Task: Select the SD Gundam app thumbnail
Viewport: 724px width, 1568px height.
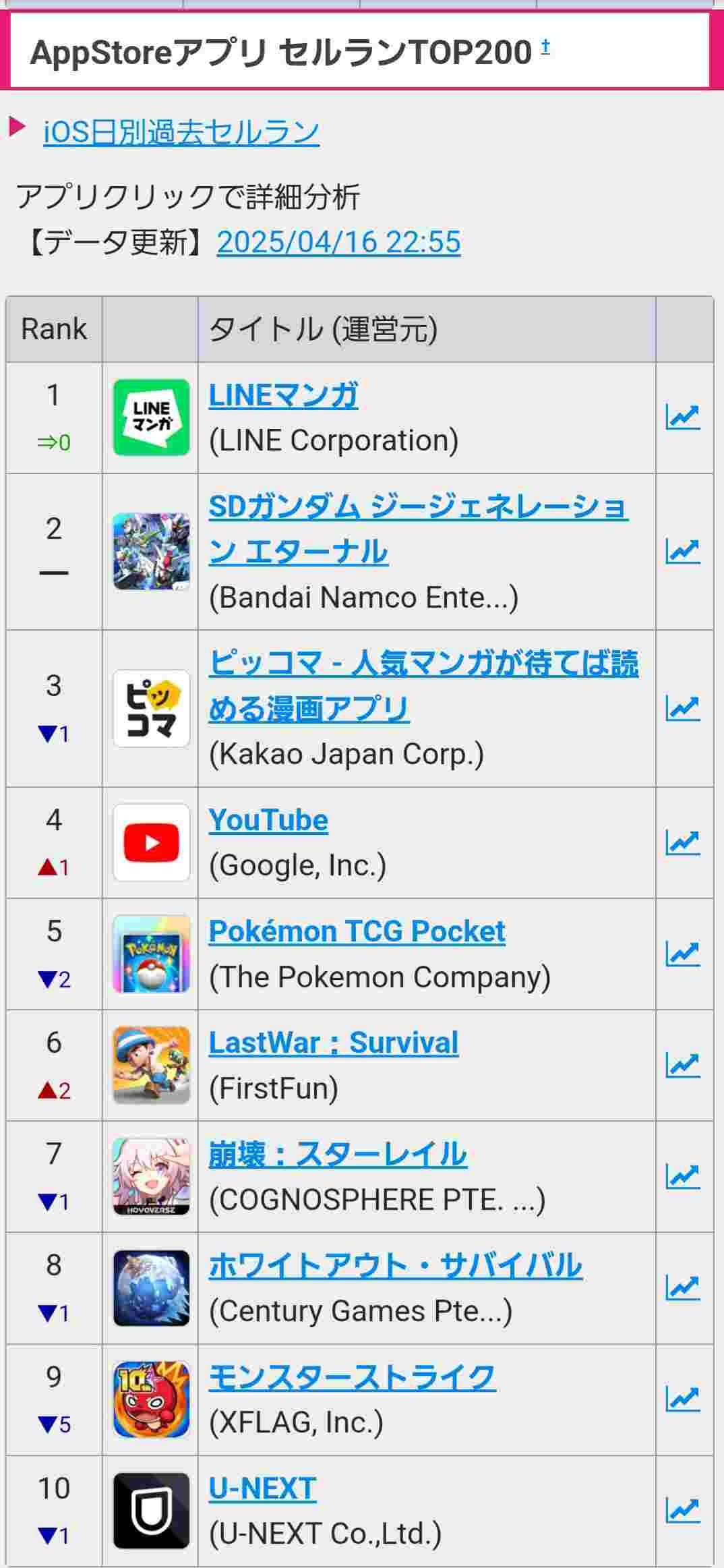Action: [x=151, y=552]
